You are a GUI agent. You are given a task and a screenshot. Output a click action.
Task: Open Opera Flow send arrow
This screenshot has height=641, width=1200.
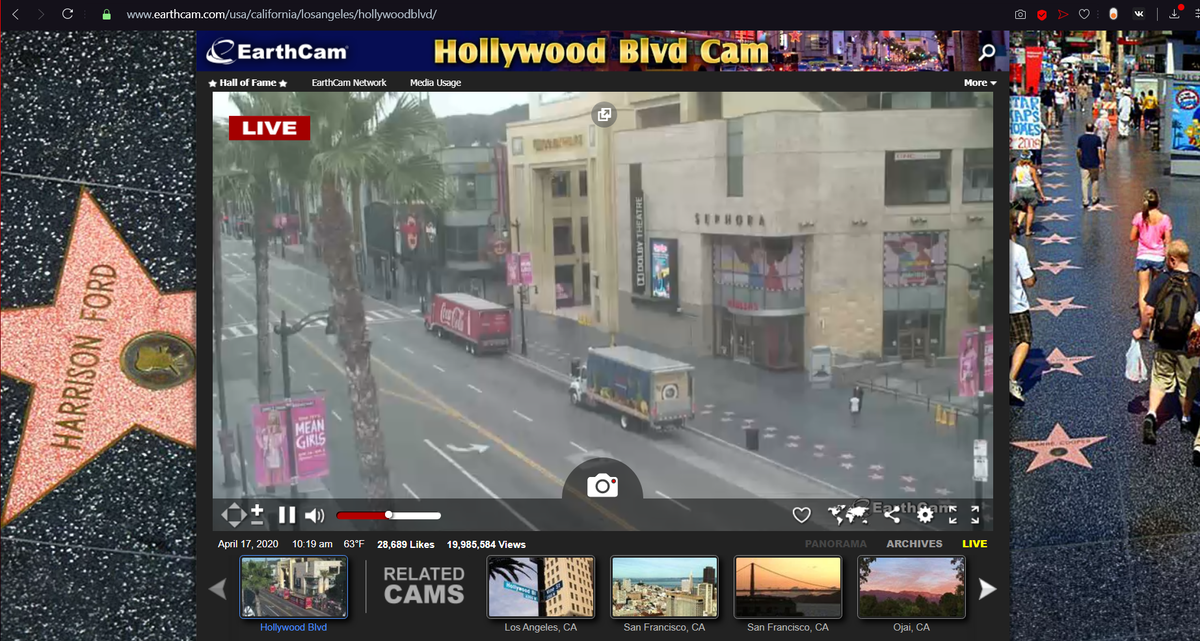coord(1062,15)
